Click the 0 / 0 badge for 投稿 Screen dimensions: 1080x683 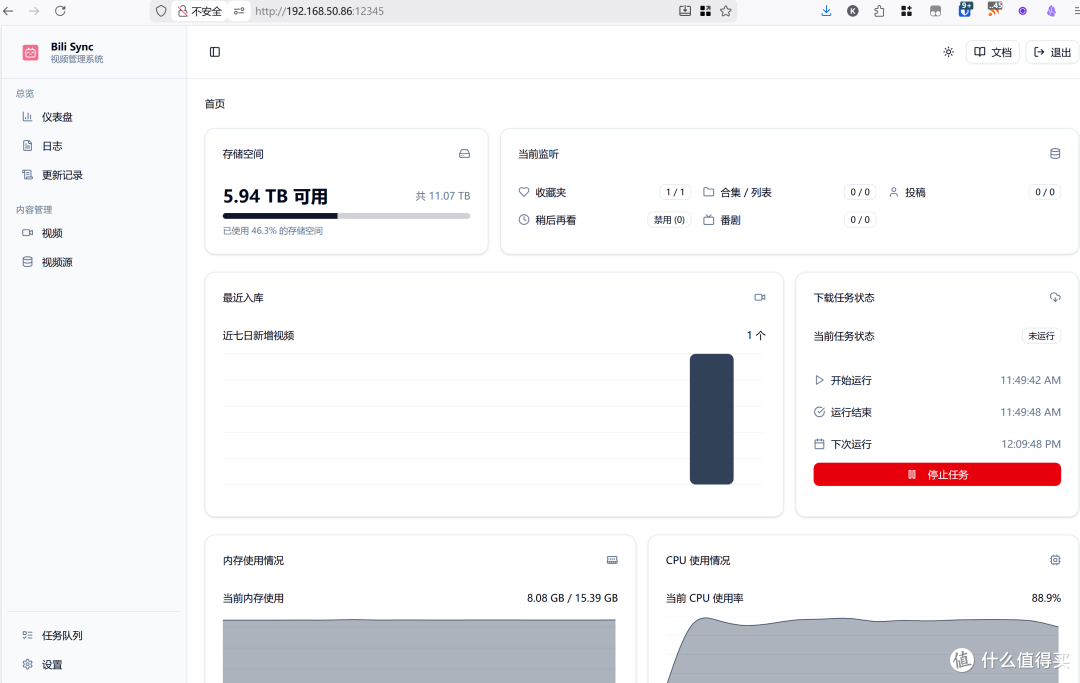tap(1045, 192)
